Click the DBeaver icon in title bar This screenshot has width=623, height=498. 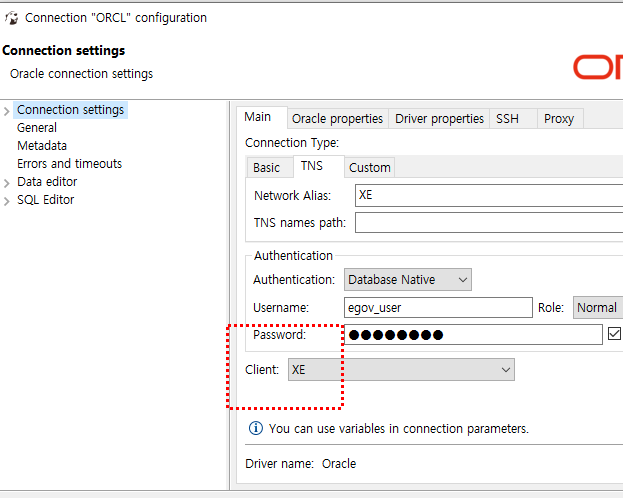pos(12,18)
